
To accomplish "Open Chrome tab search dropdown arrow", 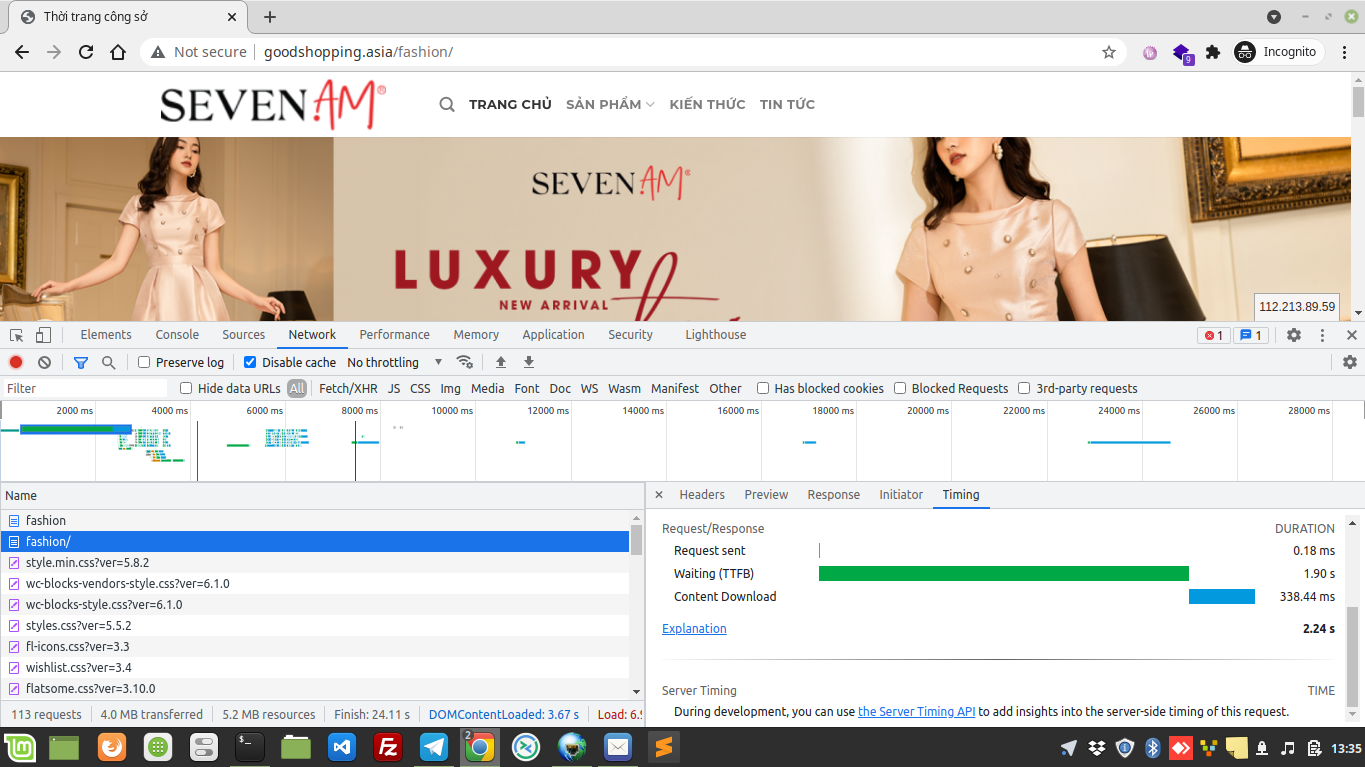I will pos(1274,17).
